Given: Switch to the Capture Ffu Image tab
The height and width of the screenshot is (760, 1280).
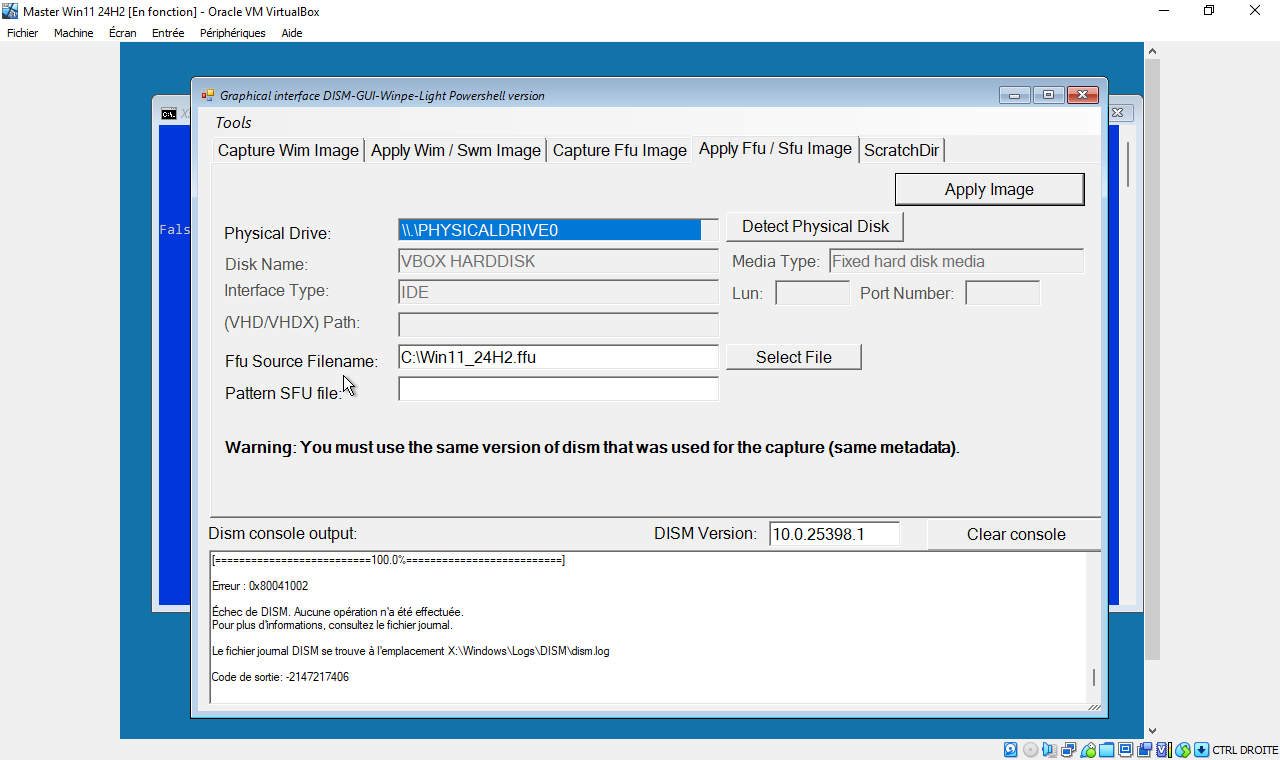Looking at the screenshot, I should point(619,151).
